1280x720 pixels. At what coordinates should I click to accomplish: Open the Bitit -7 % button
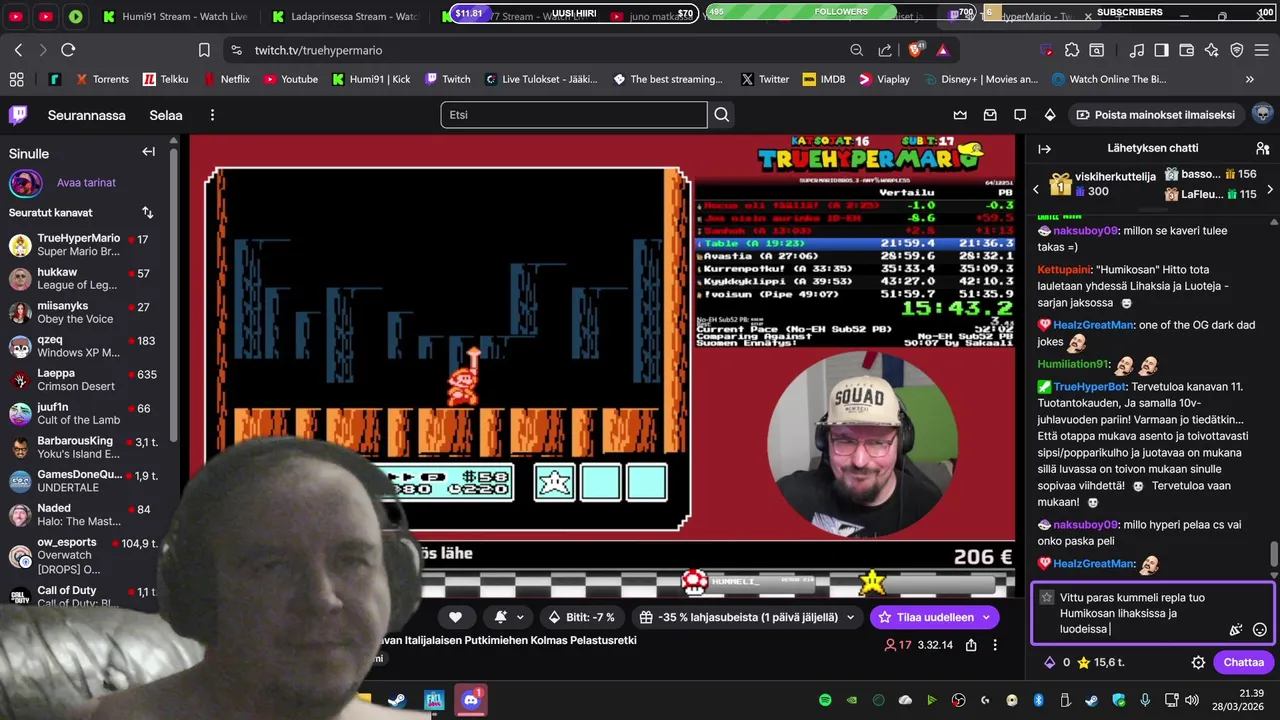(584, 617)
